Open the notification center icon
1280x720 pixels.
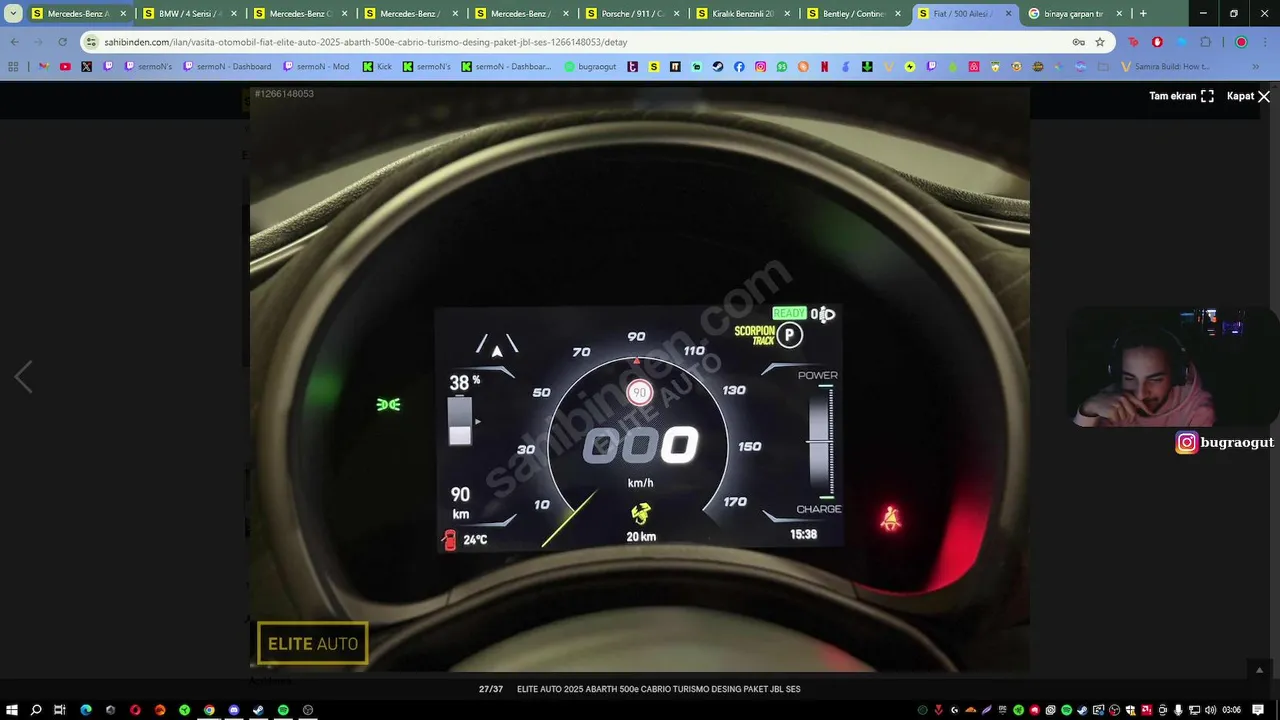coord(1260,710)
